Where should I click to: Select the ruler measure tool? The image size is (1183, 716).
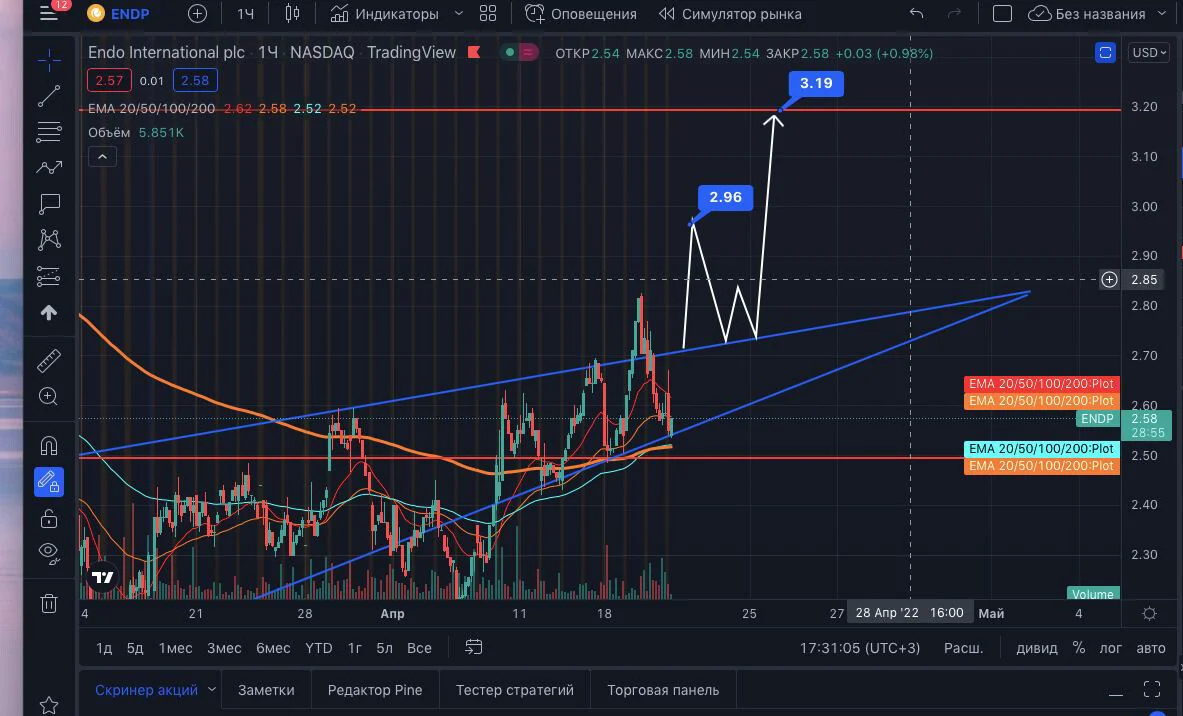[49, 361]
